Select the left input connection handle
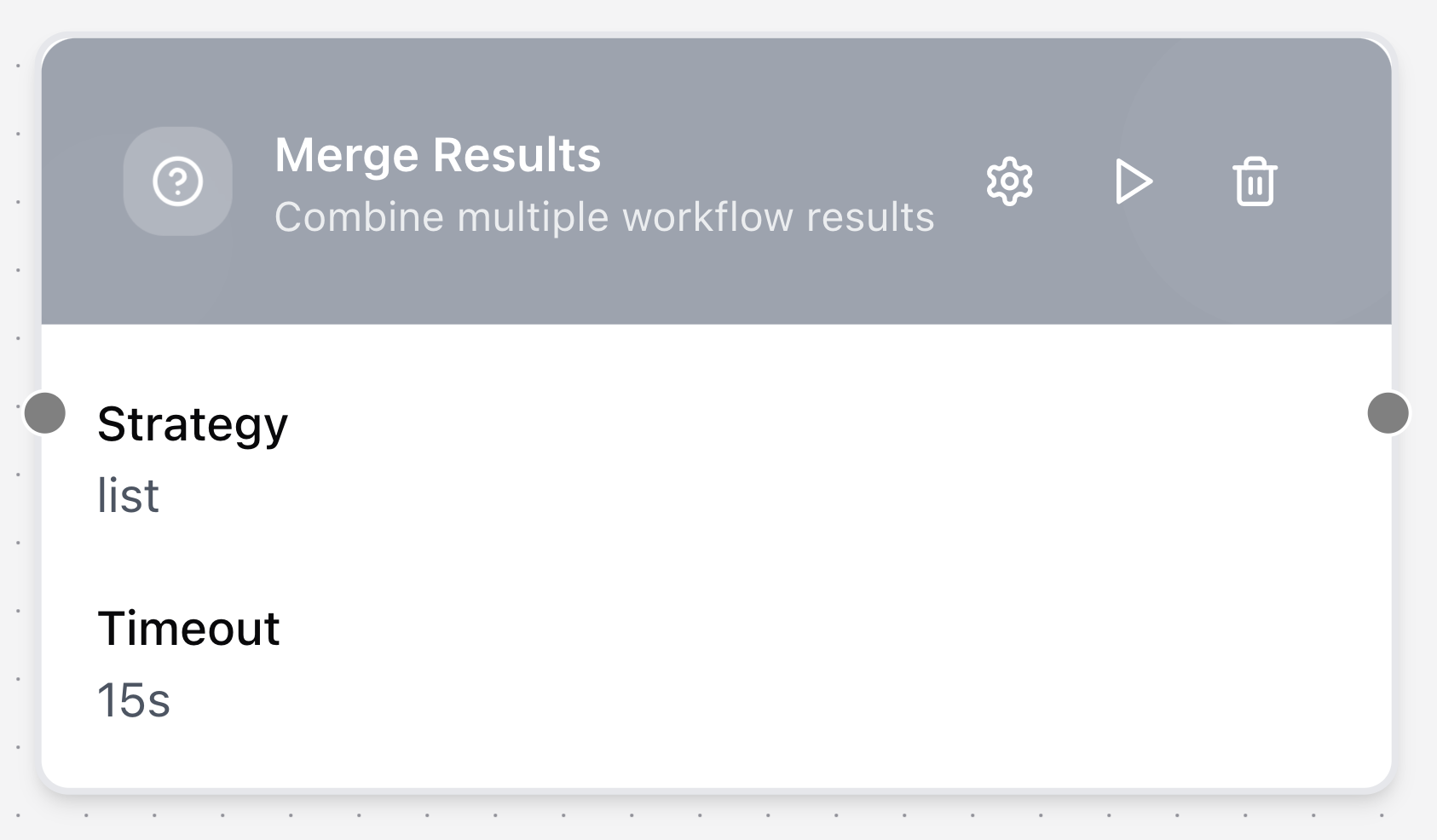Image resolution: width=1437 pixels, height=840 pixels. (x=45, y=413)
